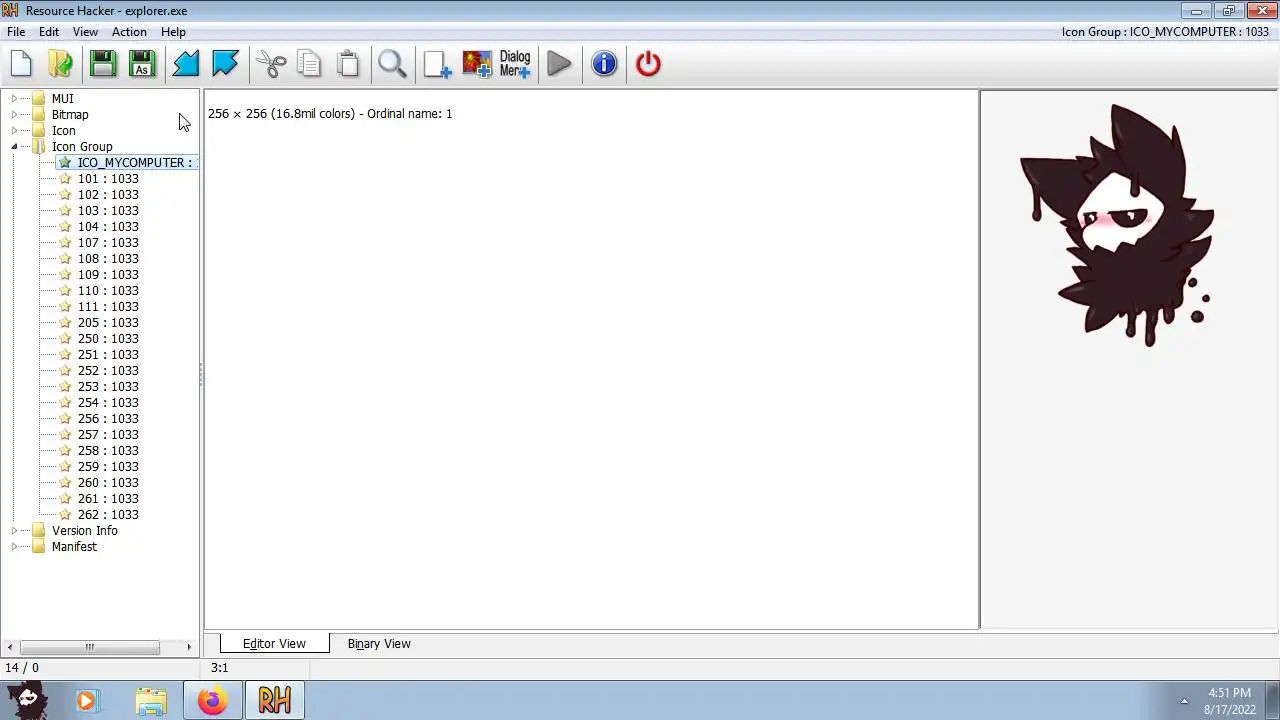The width and height of the screenshot is (1280, 720).
Task: Switch to the Editor View tab
Action: 274,643
